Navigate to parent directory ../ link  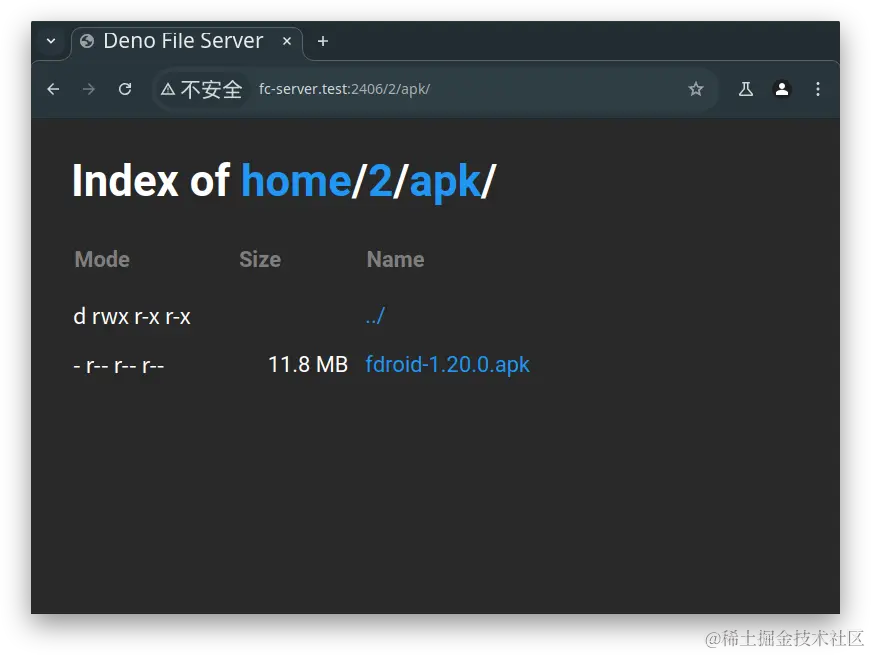point(375,316)
